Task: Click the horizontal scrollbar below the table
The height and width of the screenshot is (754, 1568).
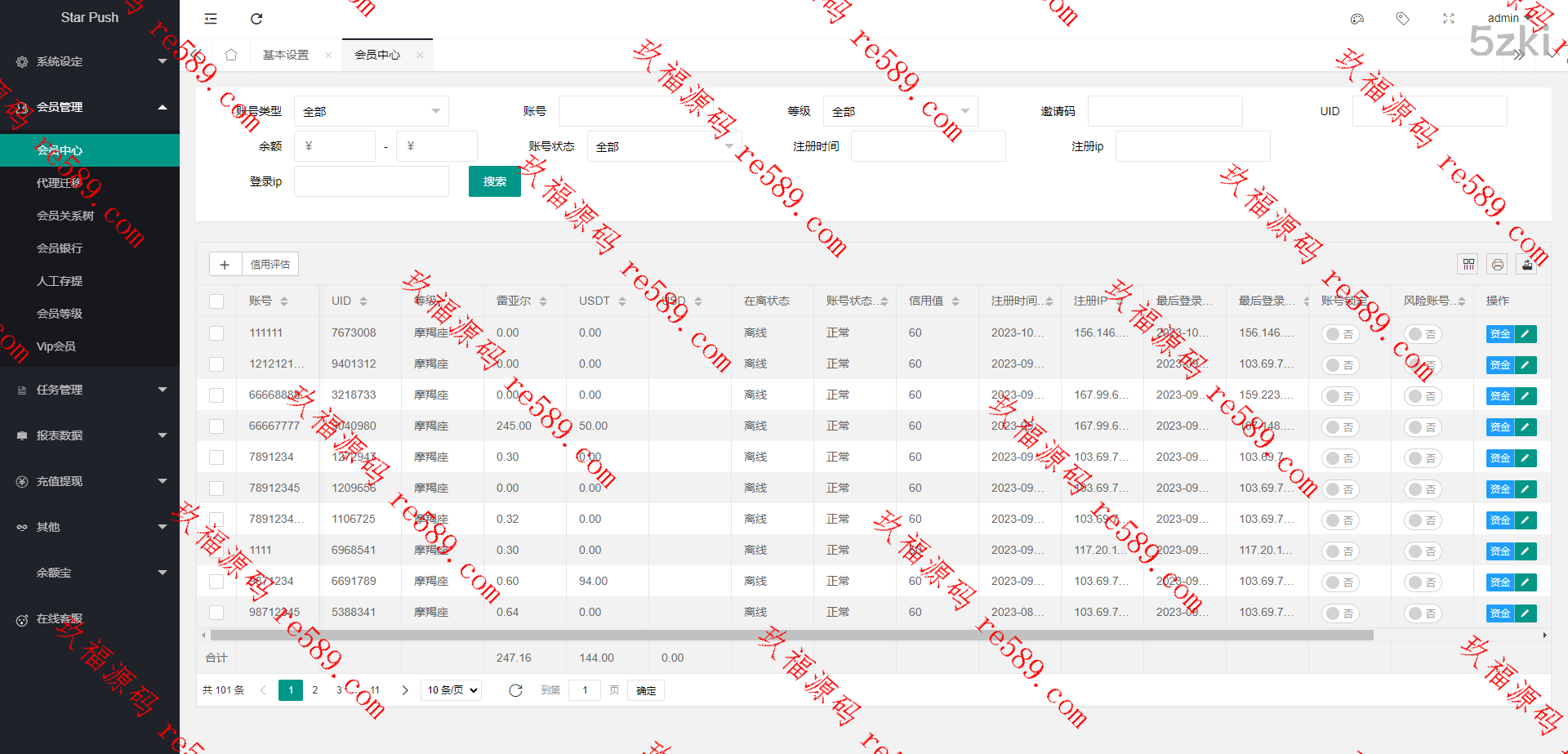Action: coord(791,635)
